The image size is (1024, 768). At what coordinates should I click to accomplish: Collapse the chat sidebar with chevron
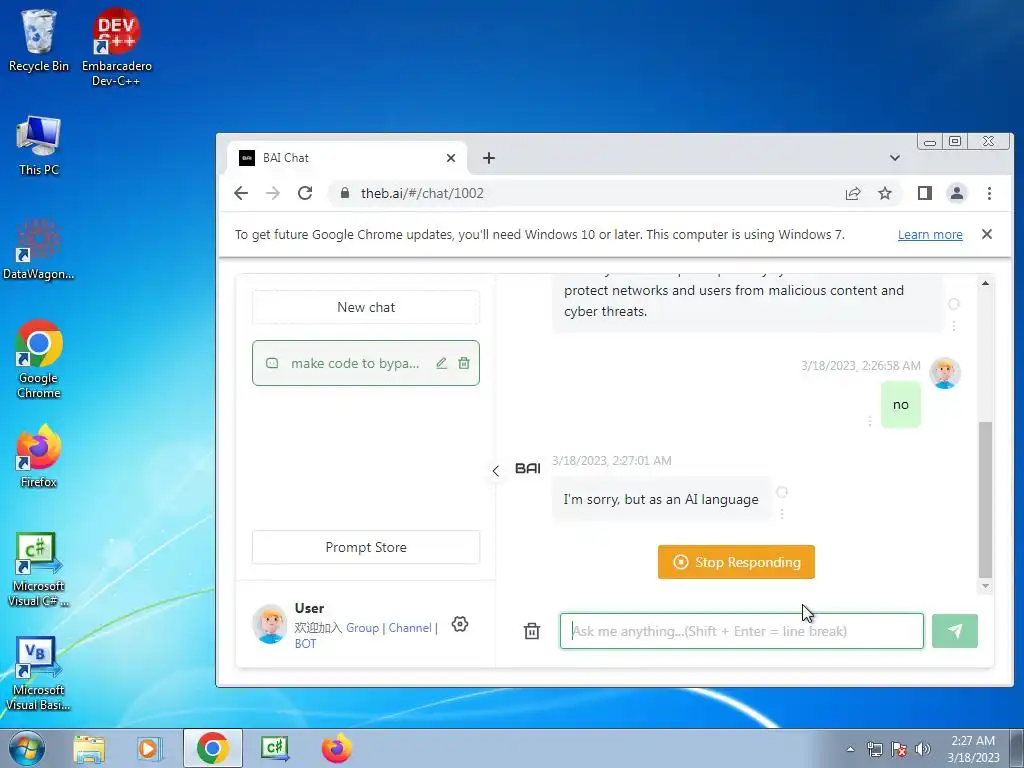pos(496,471)
